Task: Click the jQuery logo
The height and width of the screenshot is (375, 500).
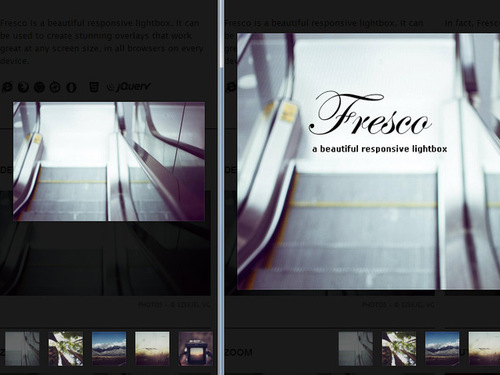Action: [x=129, y=87]
